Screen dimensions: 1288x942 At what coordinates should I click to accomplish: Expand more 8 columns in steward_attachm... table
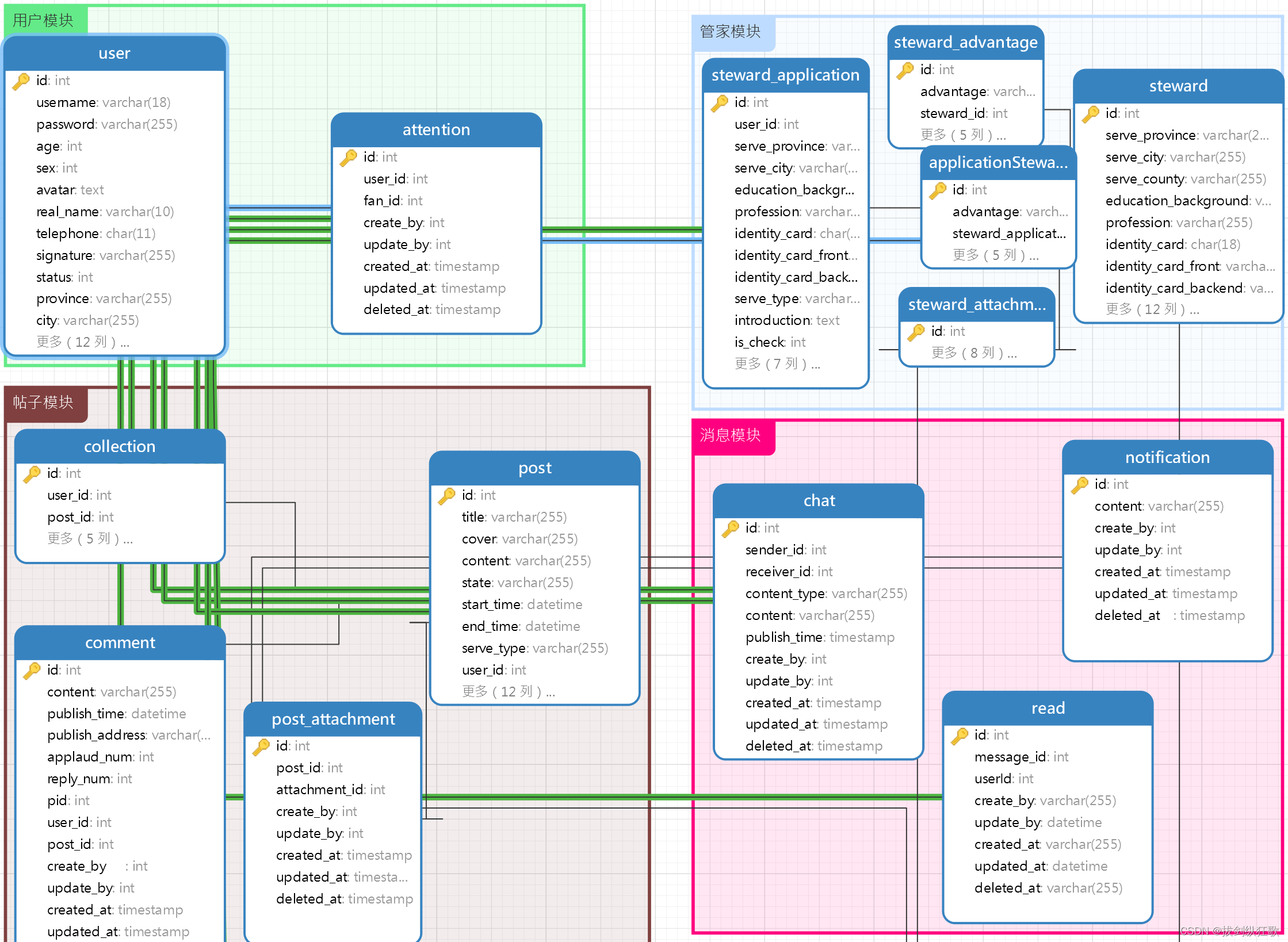pyautogui.click(x=974, y=353)
